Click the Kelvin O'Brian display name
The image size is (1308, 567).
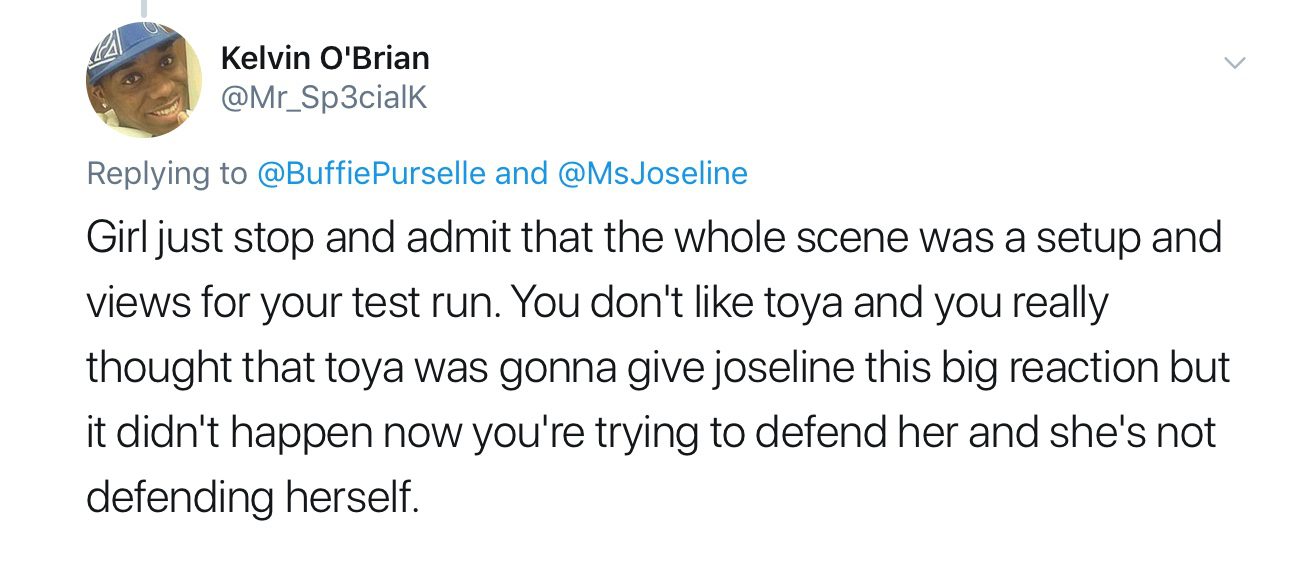coord(325,58)
